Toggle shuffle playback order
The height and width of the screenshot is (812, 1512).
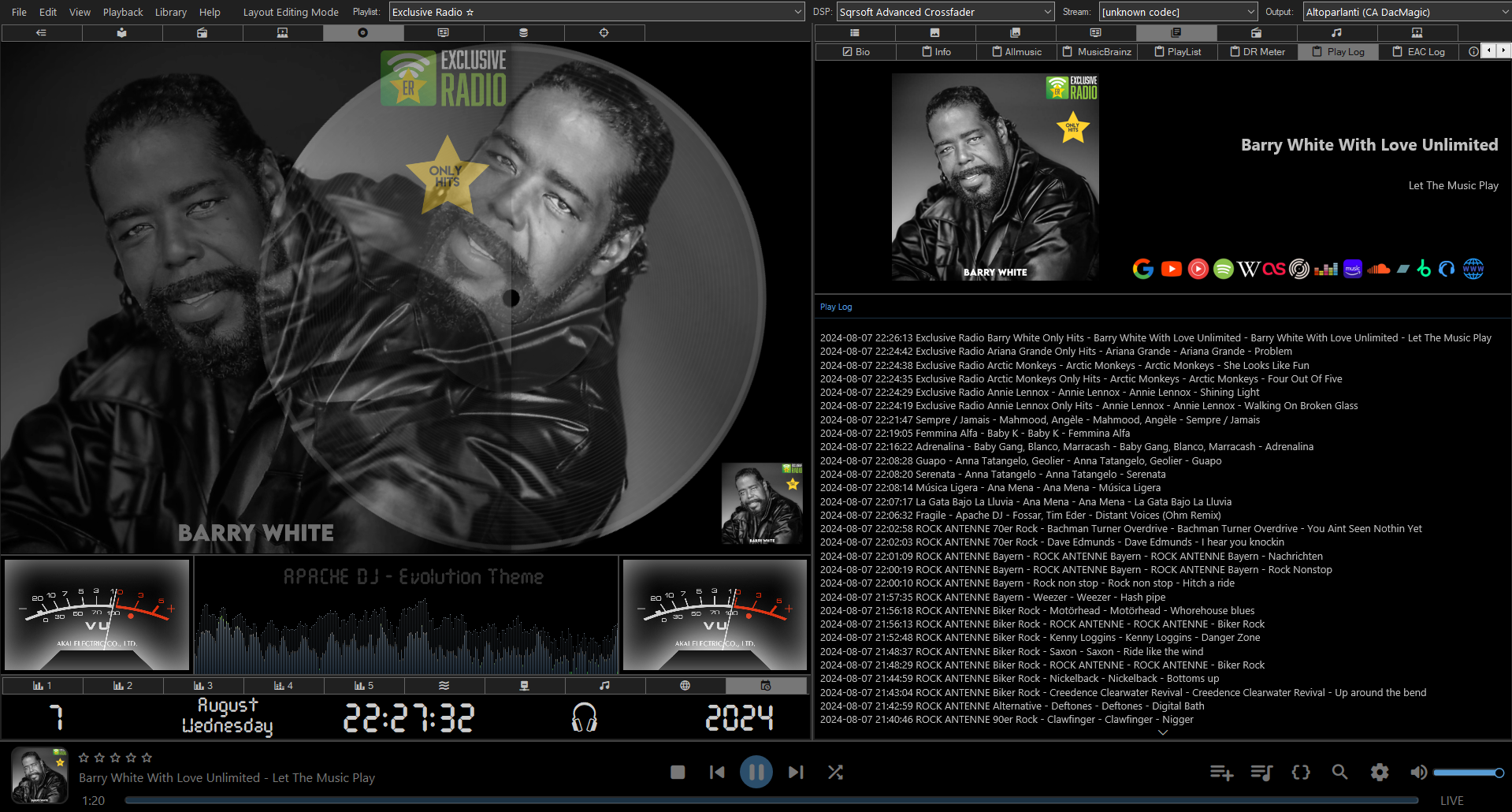tap(835, 773)
